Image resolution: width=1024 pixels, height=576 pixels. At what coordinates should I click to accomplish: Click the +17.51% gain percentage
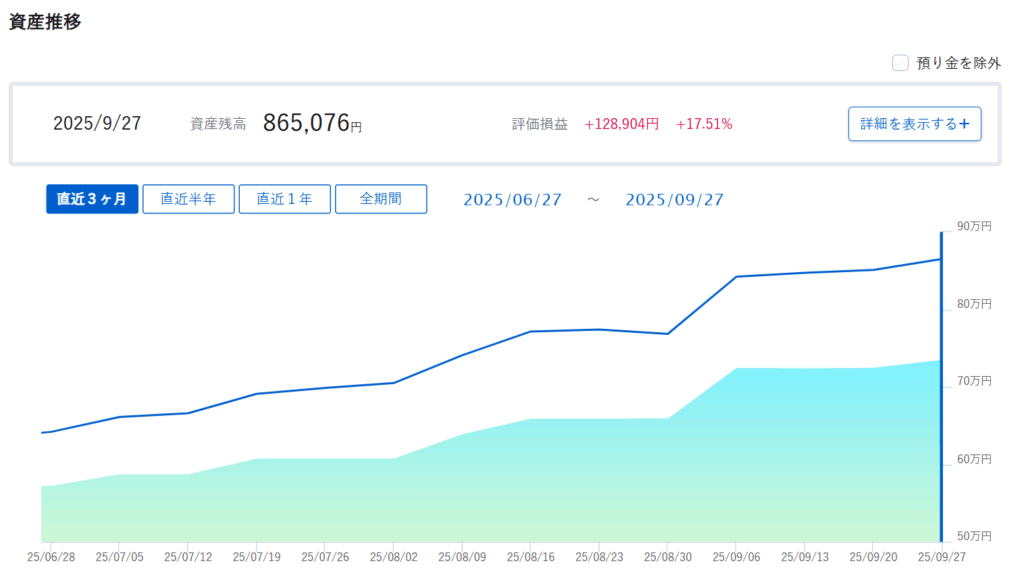point(704,125)
